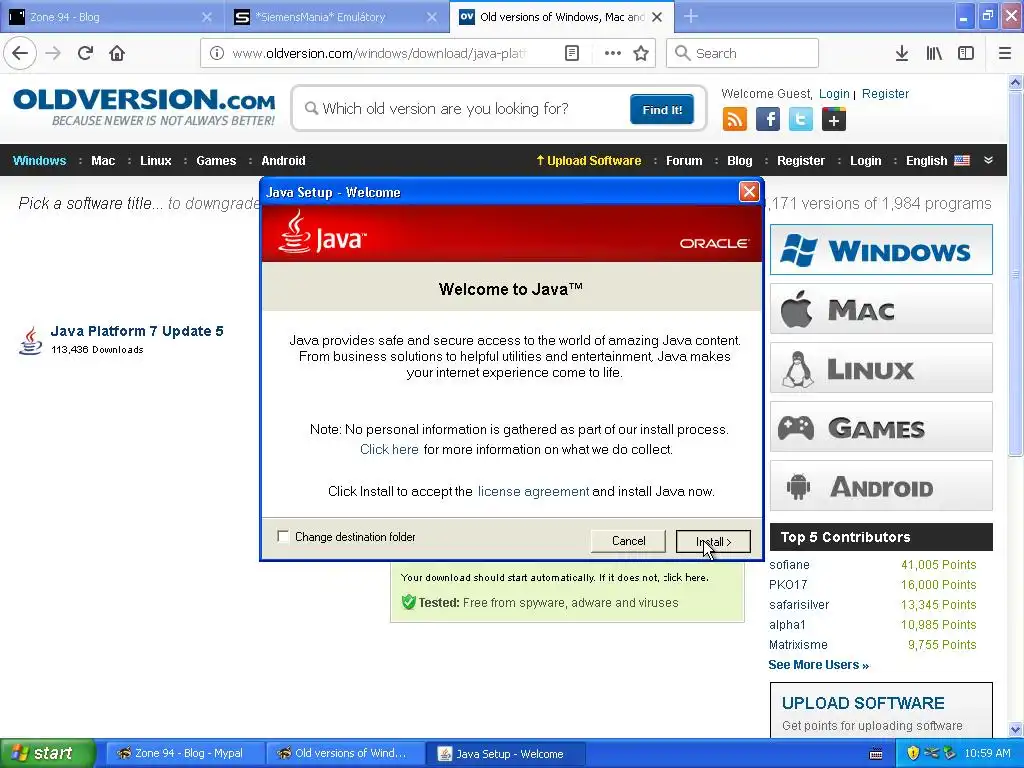The height and width of the screenshot is (768, 1024).
Task: Reload the page with refresh icon
Action: 86,53
